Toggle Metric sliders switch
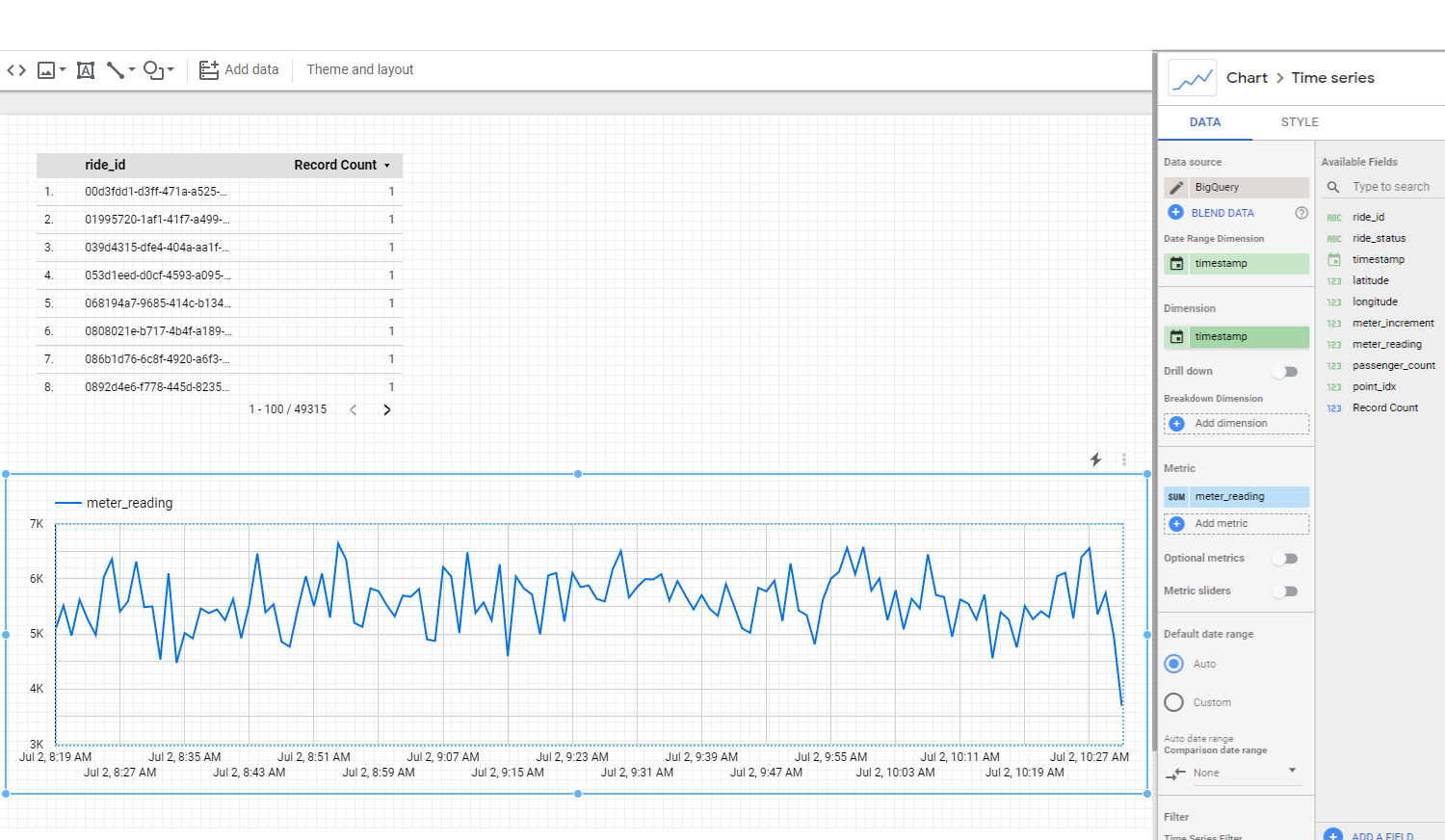Viewport: 1445px width, 840px height. 1285,591
